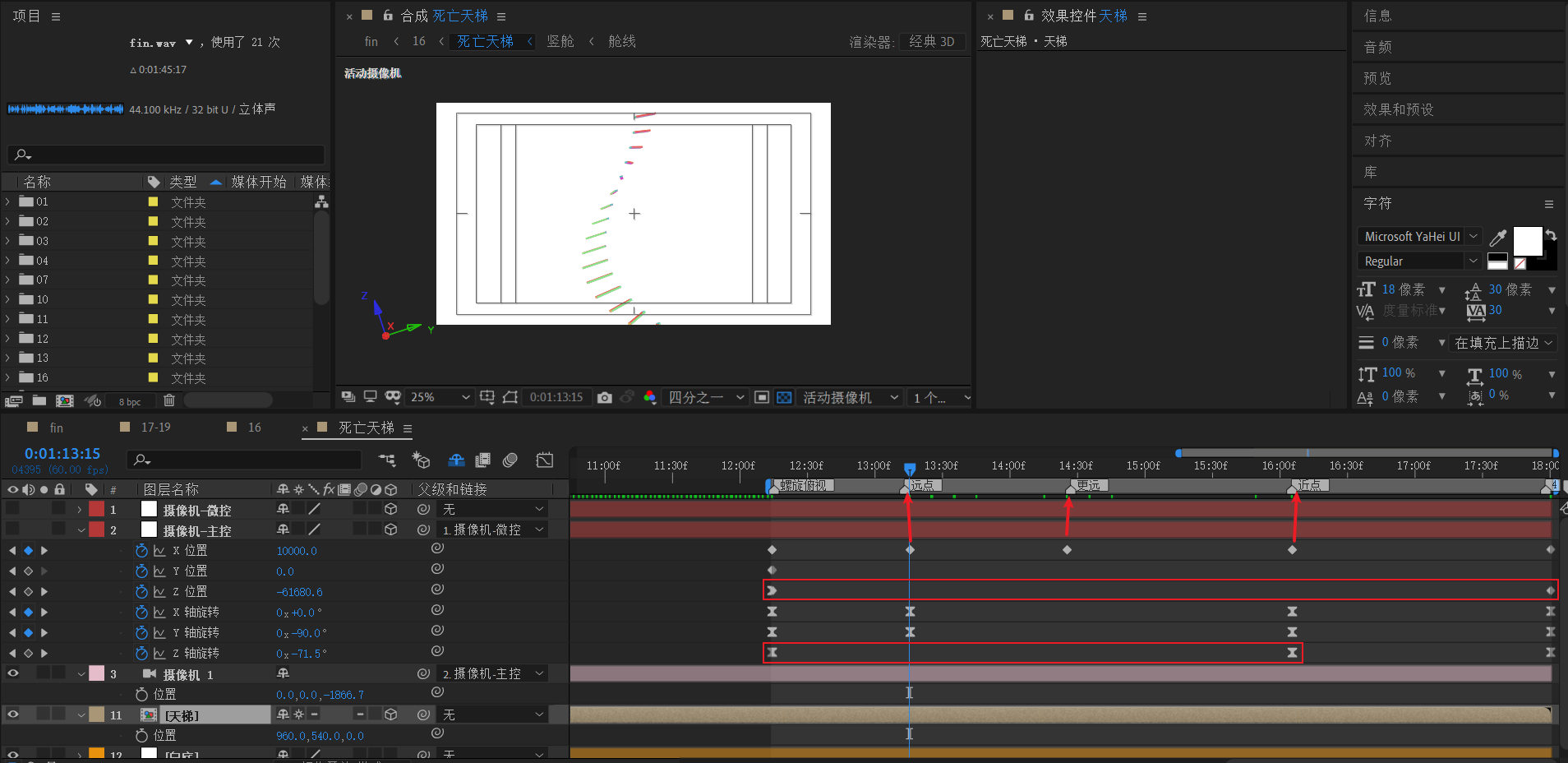The width and height of the screenshot is (1568, 763).
Task: Toggle Y 轴旋转 stopwatch
Action: 141,632
